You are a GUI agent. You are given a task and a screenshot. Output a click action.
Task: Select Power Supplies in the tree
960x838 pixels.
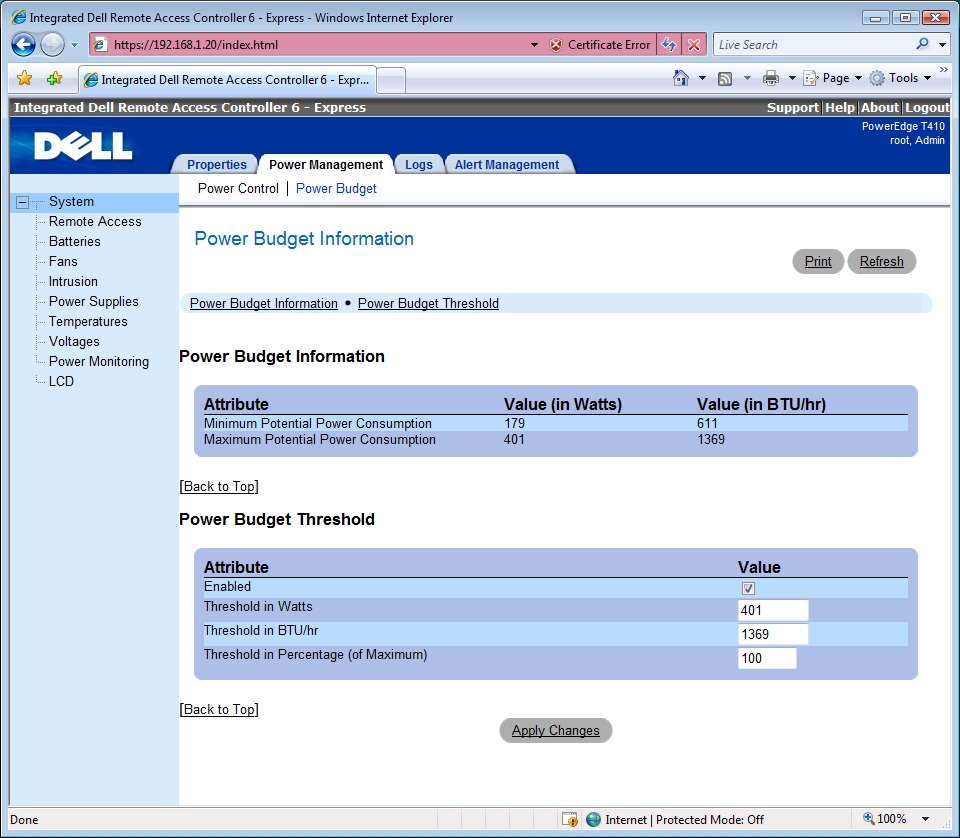click(x=94, y=301)
